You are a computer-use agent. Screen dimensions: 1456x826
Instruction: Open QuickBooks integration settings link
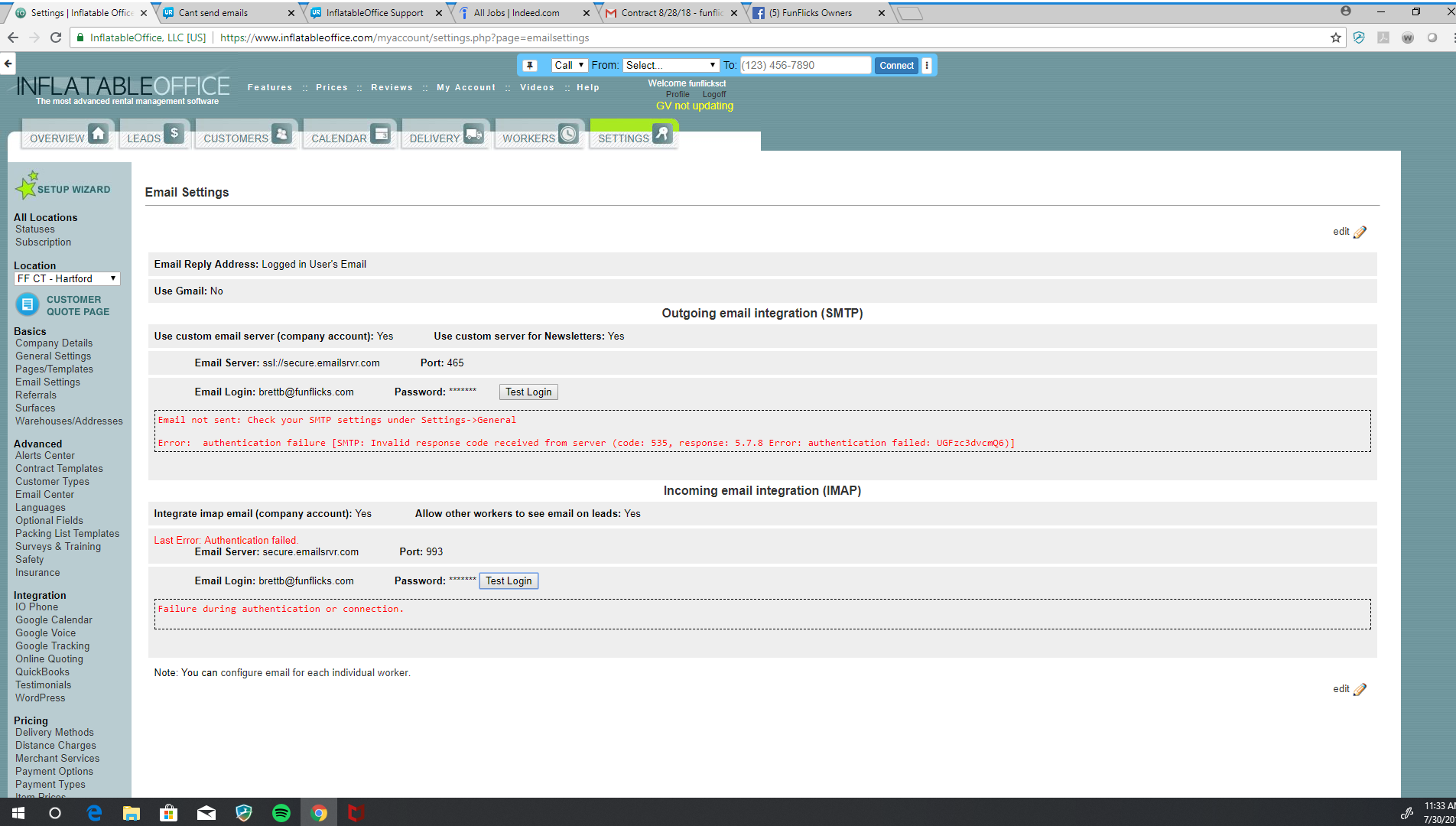(x=42, y=672)
